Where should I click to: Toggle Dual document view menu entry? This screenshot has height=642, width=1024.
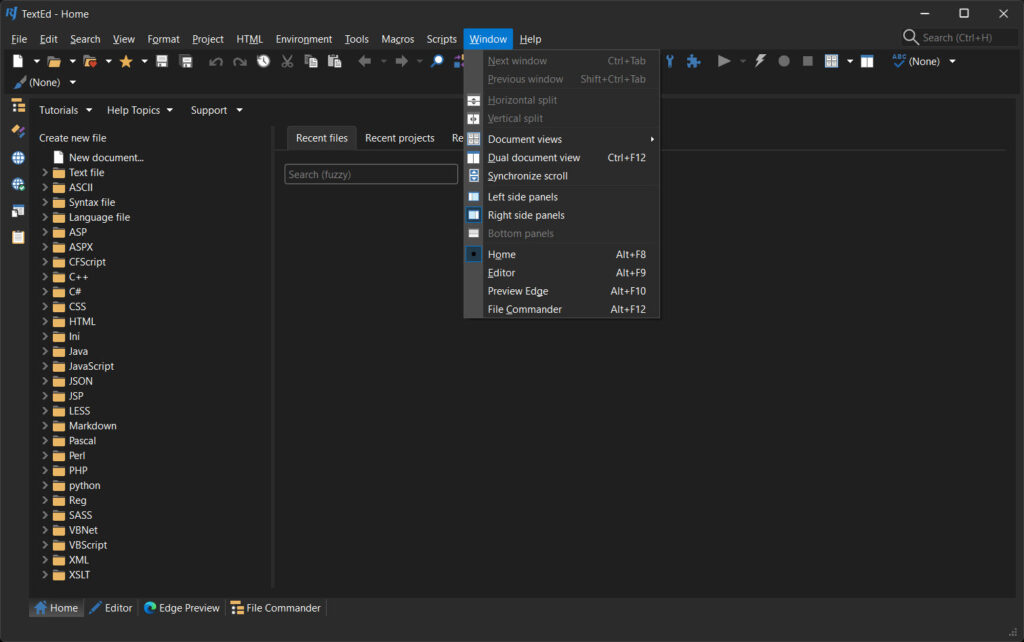click(x=562, y=157)
